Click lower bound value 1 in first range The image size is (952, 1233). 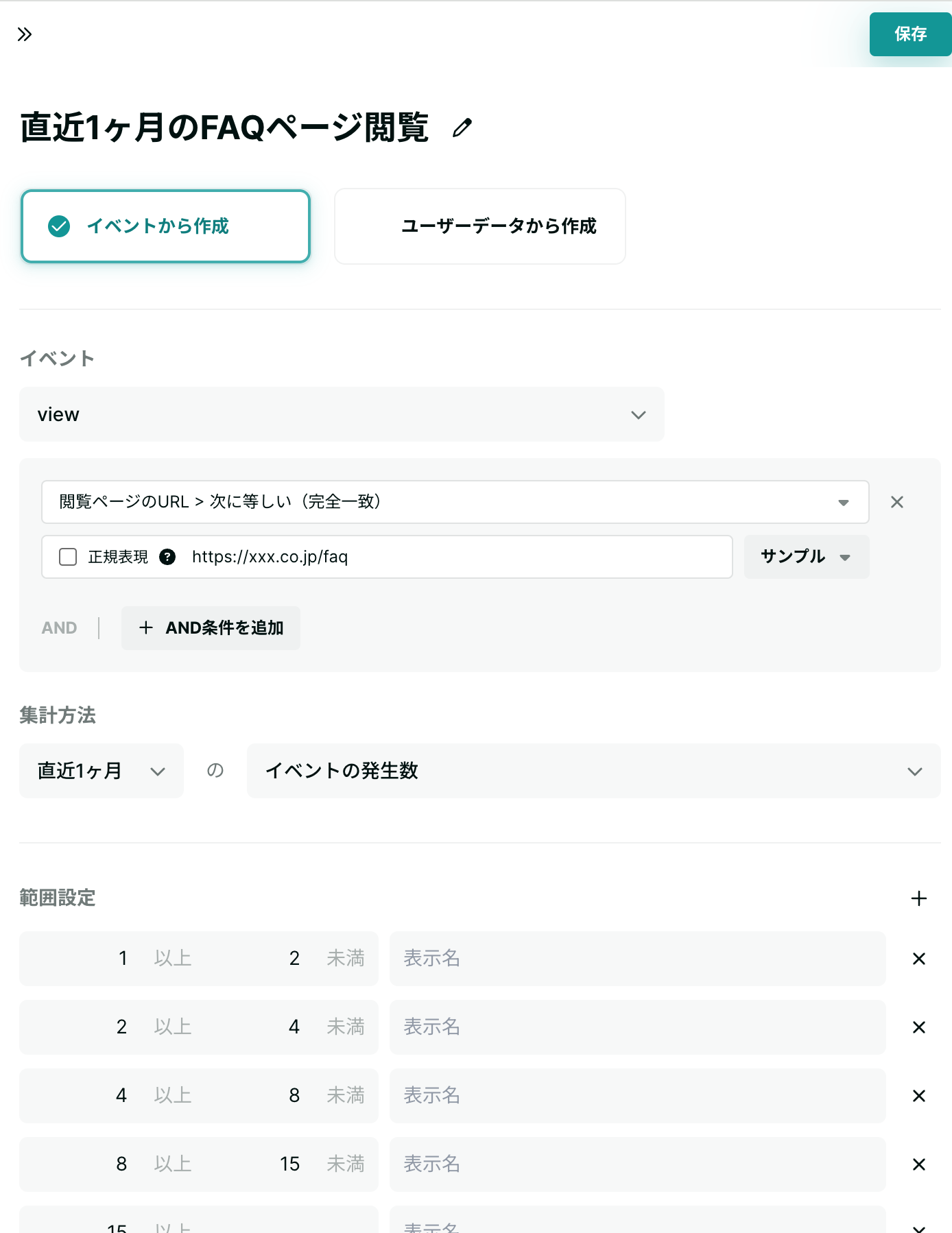coord(123,959)
